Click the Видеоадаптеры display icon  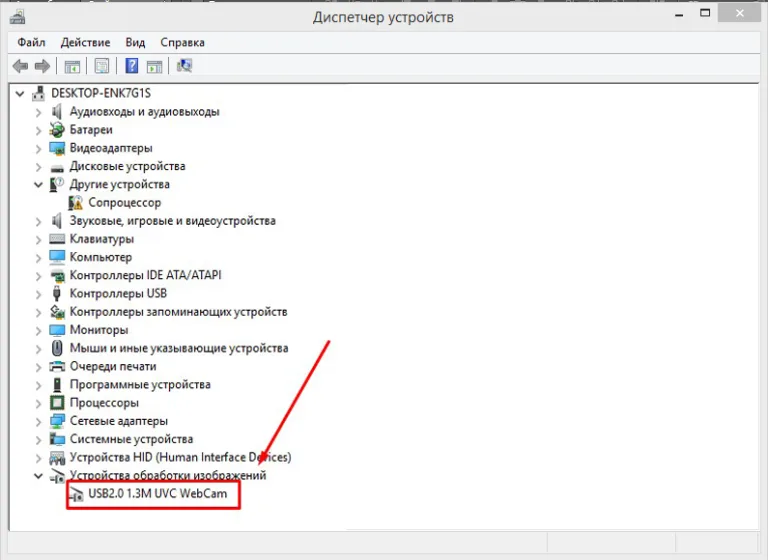coord(57,148)
